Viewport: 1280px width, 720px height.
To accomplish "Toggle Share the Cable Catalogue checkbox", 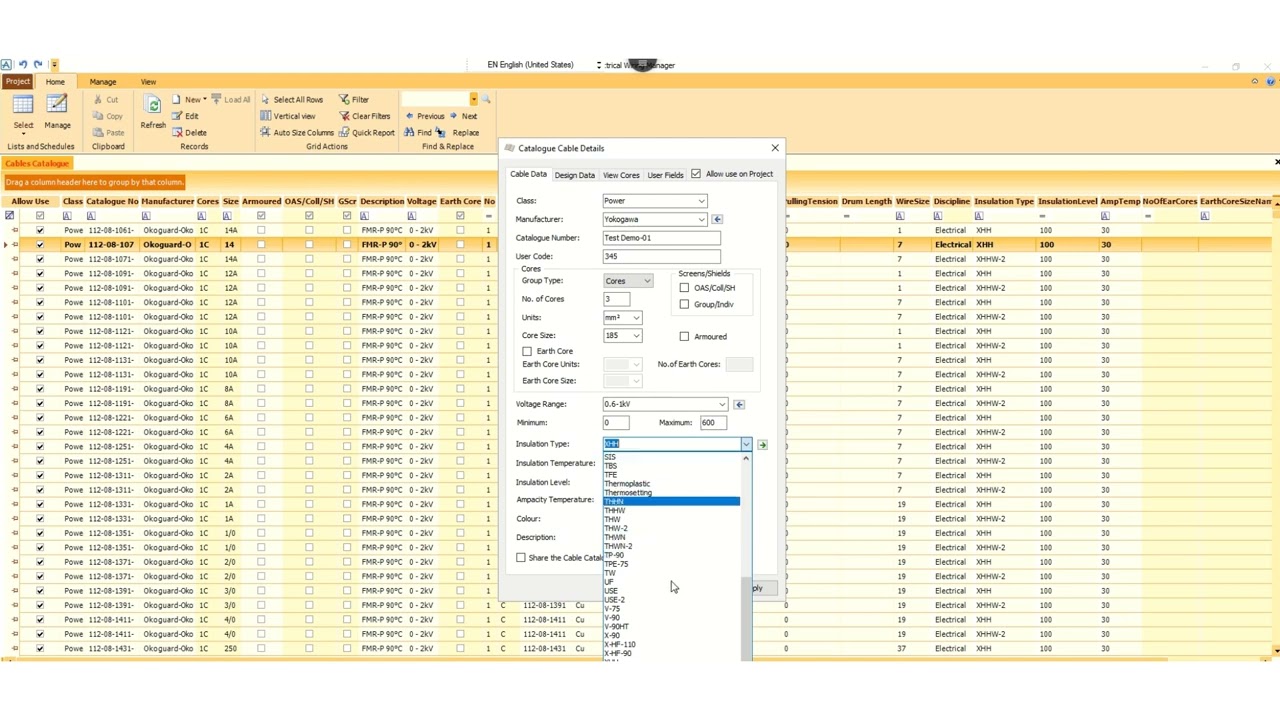I will coord(521,558).
